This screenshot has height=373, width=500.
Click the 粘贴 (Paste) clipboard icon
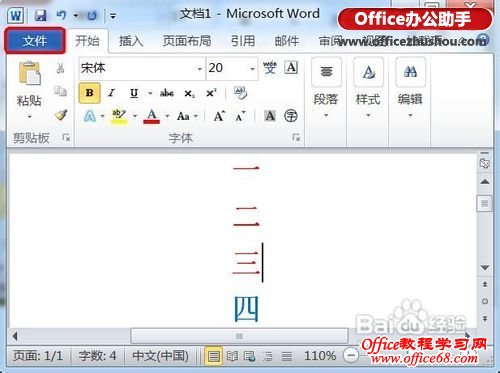point(30,73)
